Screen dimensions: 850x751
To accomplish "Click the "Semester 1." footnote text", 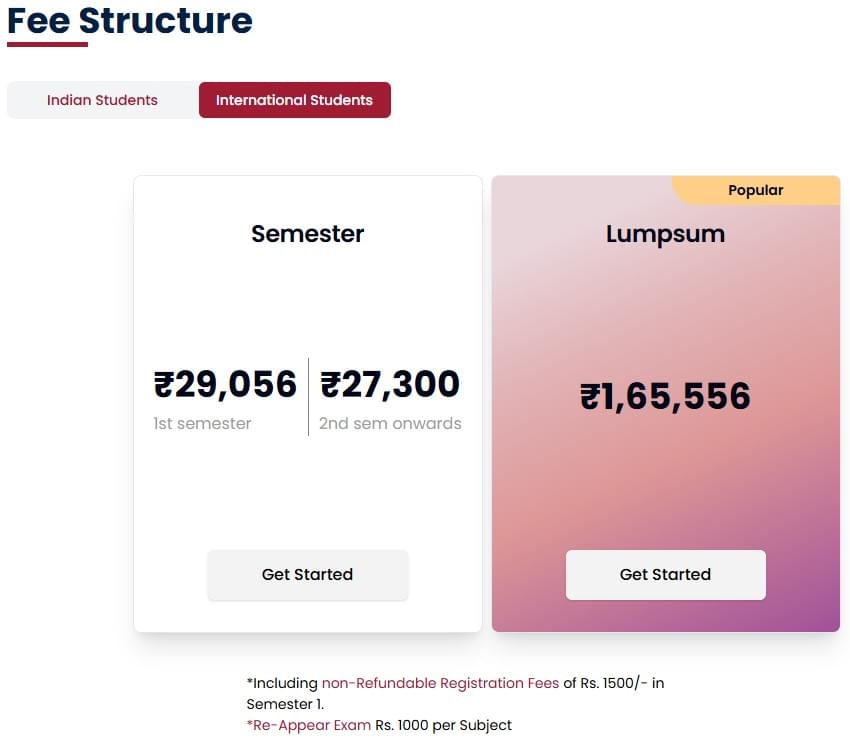I will click(285, 704).
